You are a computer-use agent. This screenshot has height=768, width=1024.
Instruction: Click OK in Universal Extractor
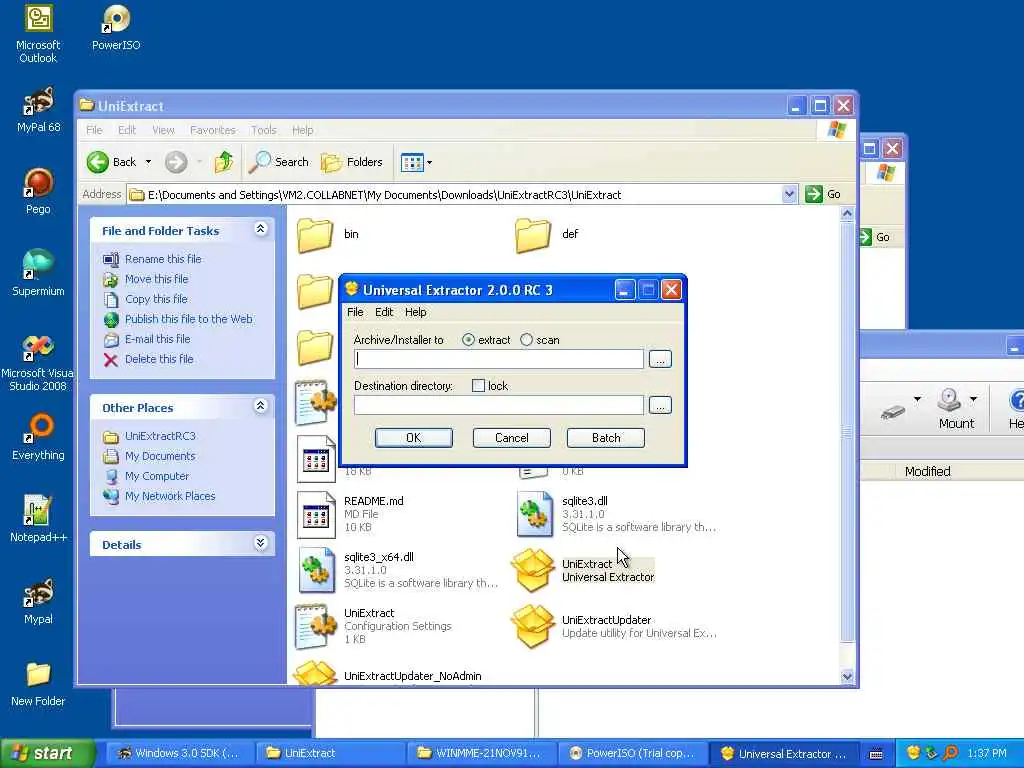click(413, 438)
